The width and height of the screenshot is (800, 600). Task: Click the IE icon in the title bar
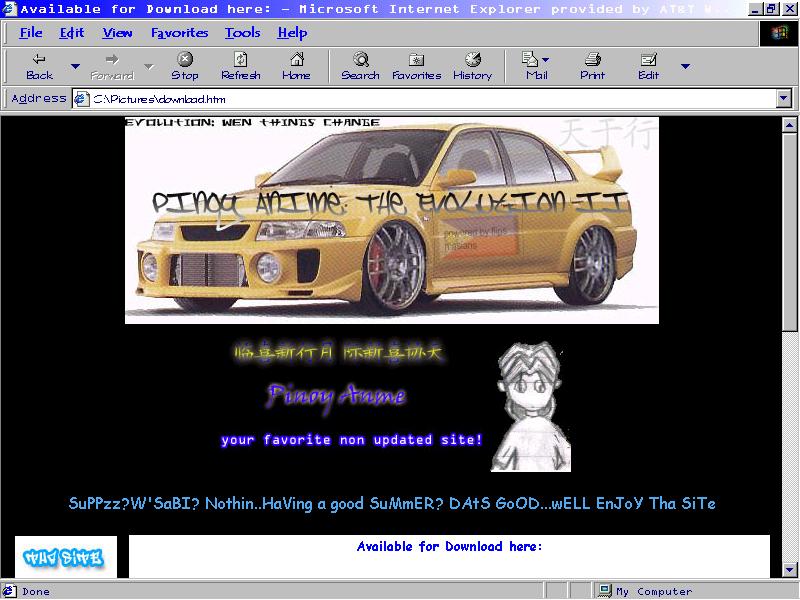click(10, 9)
